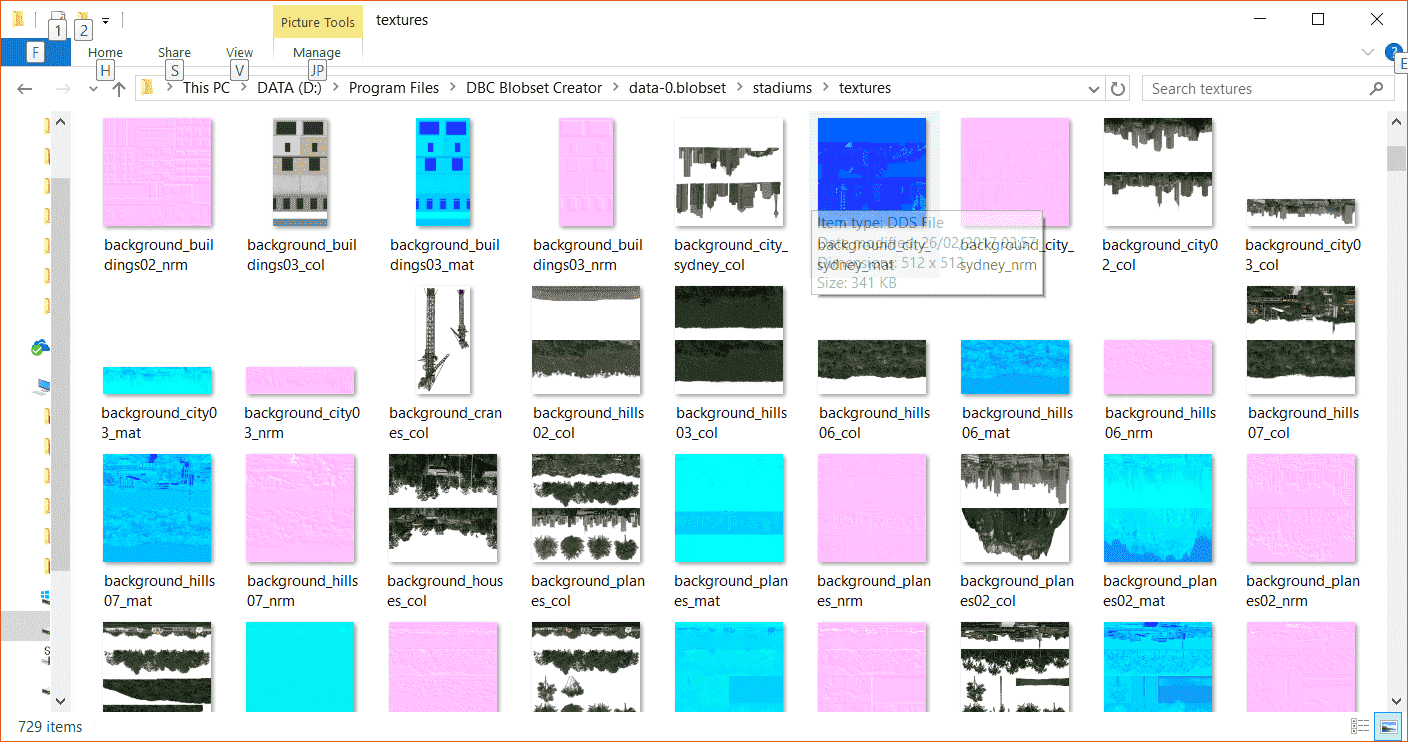
Task: Select background_hills07_col thumbnail
Action: click(x=1302, y=340)
